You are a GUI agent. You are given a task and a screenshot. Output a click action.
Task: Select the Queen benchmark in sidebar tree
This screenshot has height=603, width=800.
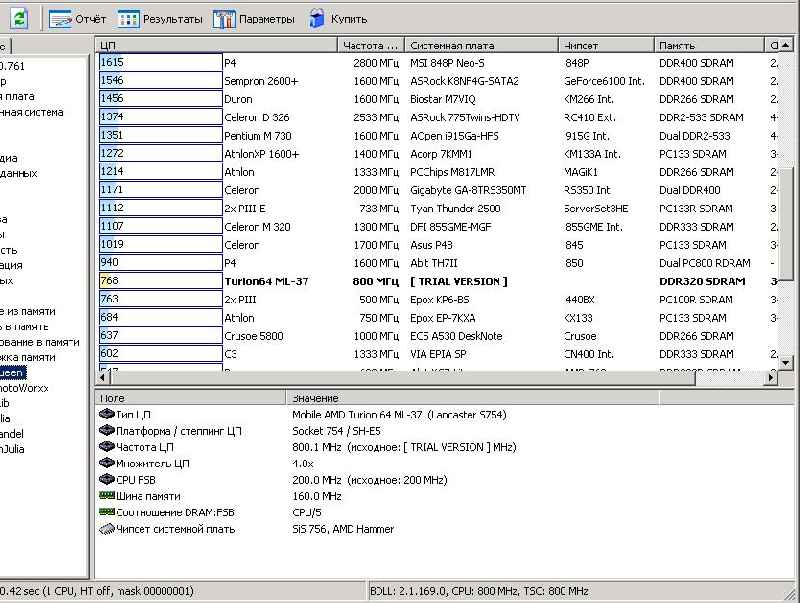12,373
